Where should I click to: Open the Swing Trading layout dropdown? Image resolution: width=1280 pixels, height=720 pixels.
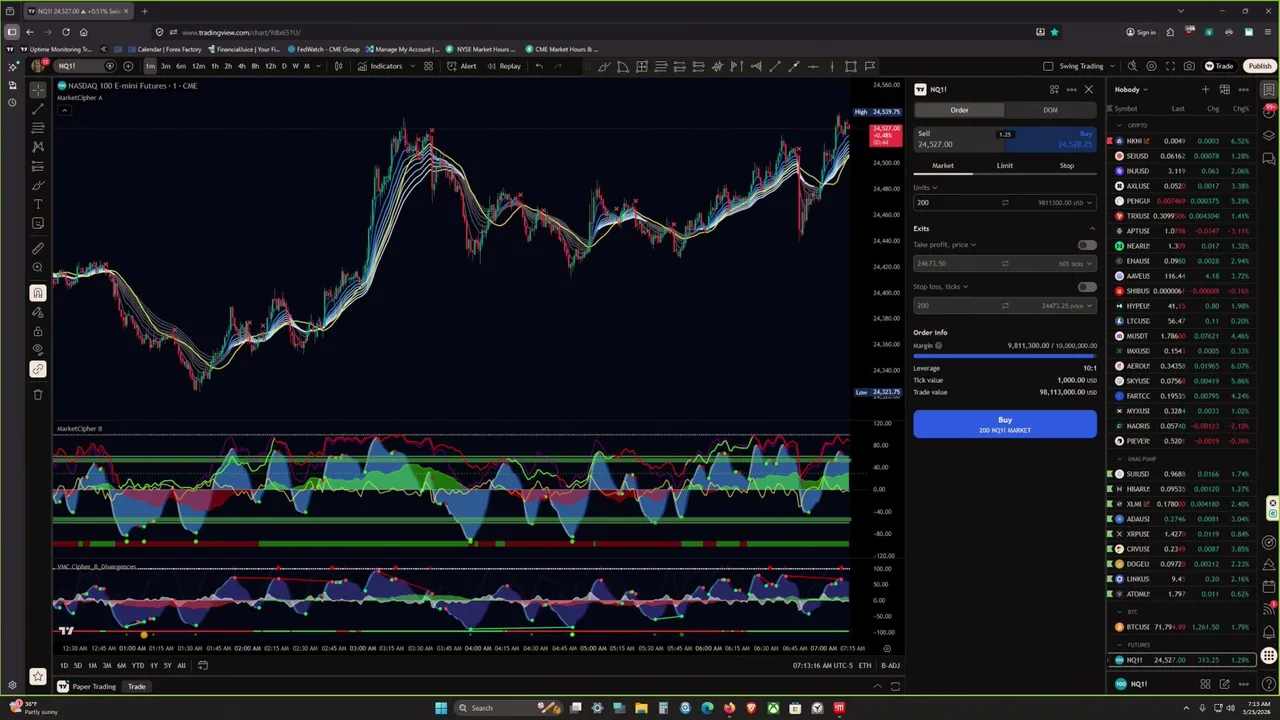pyautogui.click(x=1111, y=66)
